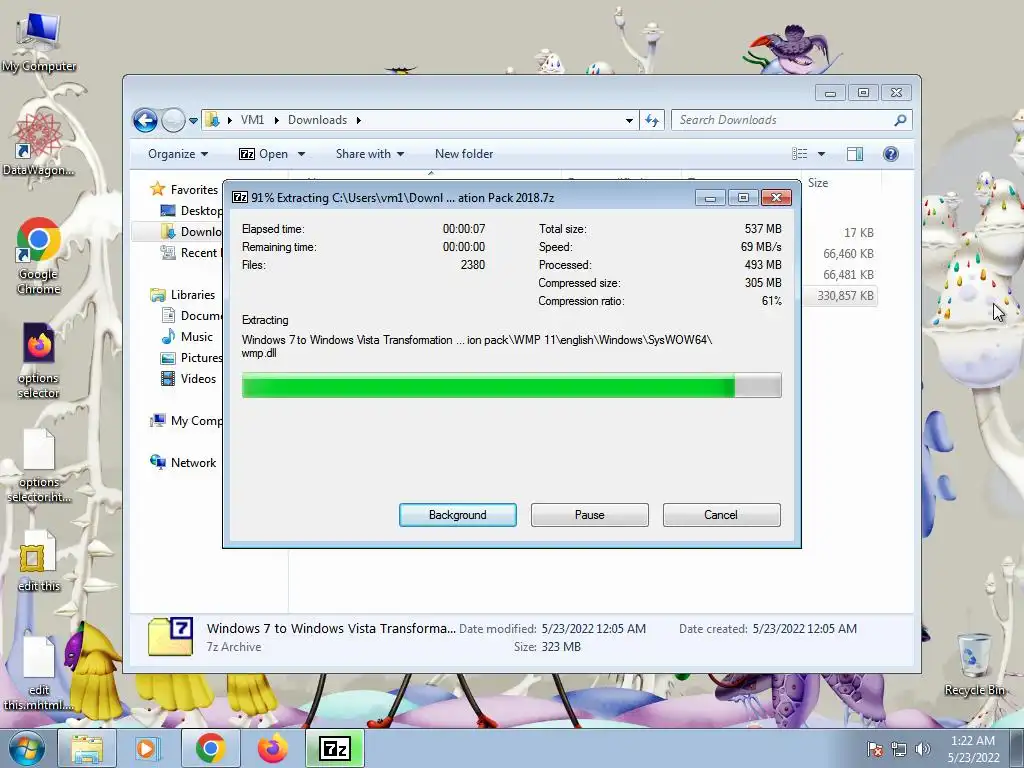
Task: Open DataWagon desktop shortcut
Action: click(39, 144)
